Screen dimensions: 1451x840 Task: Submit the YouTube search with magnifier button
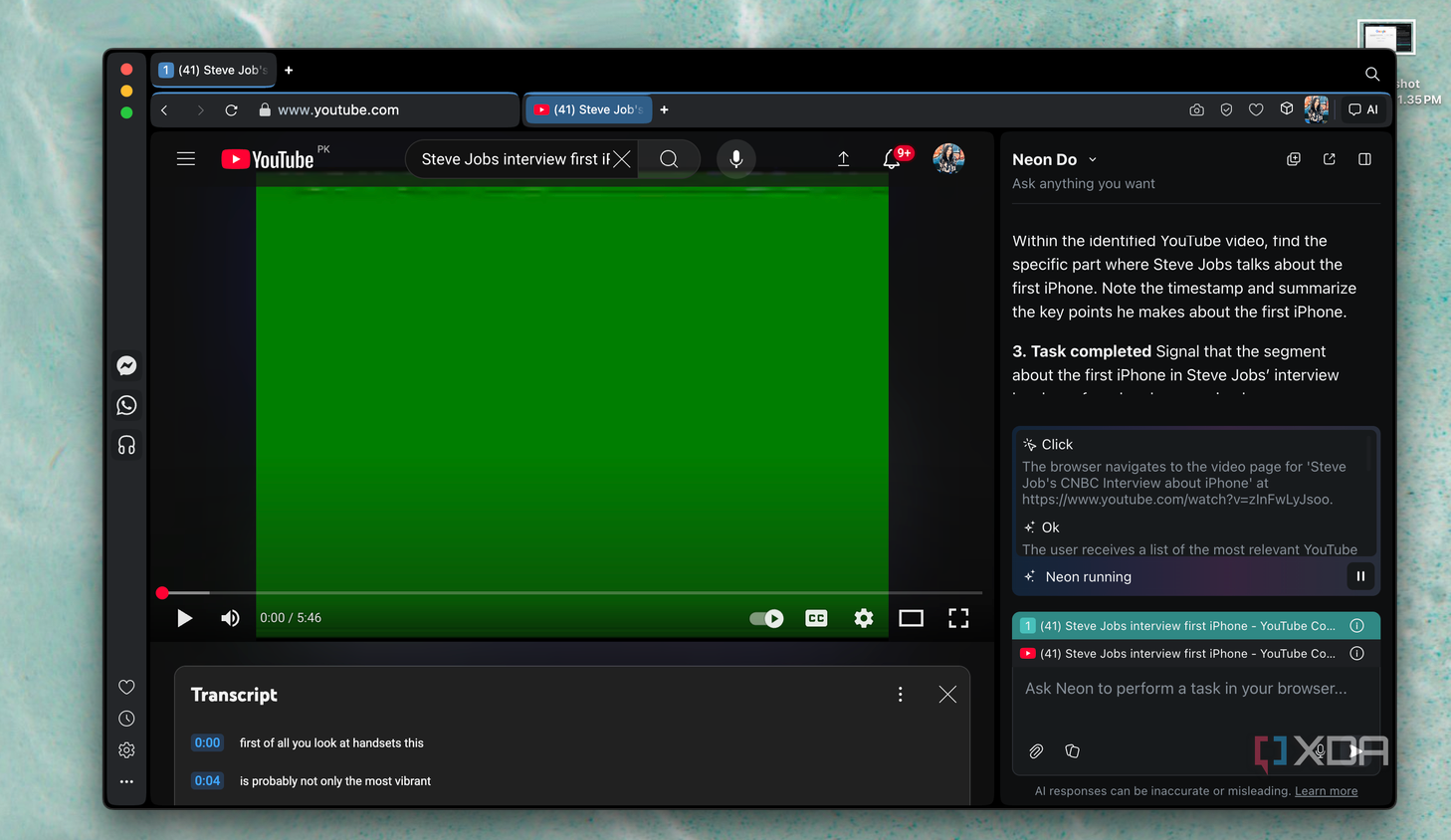[x=669, y=159]
